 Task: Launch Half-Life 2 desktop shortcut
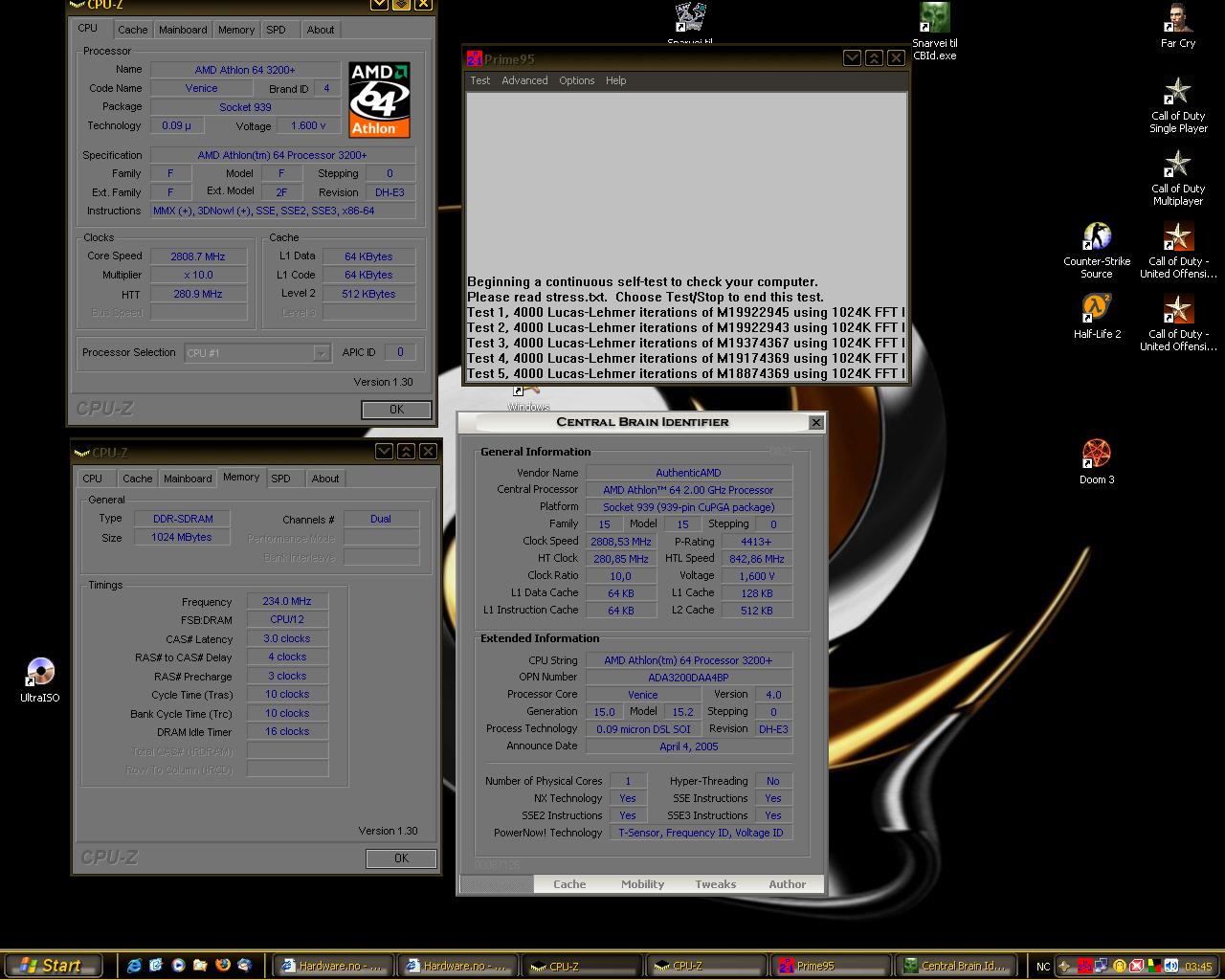click(1097, 317)
